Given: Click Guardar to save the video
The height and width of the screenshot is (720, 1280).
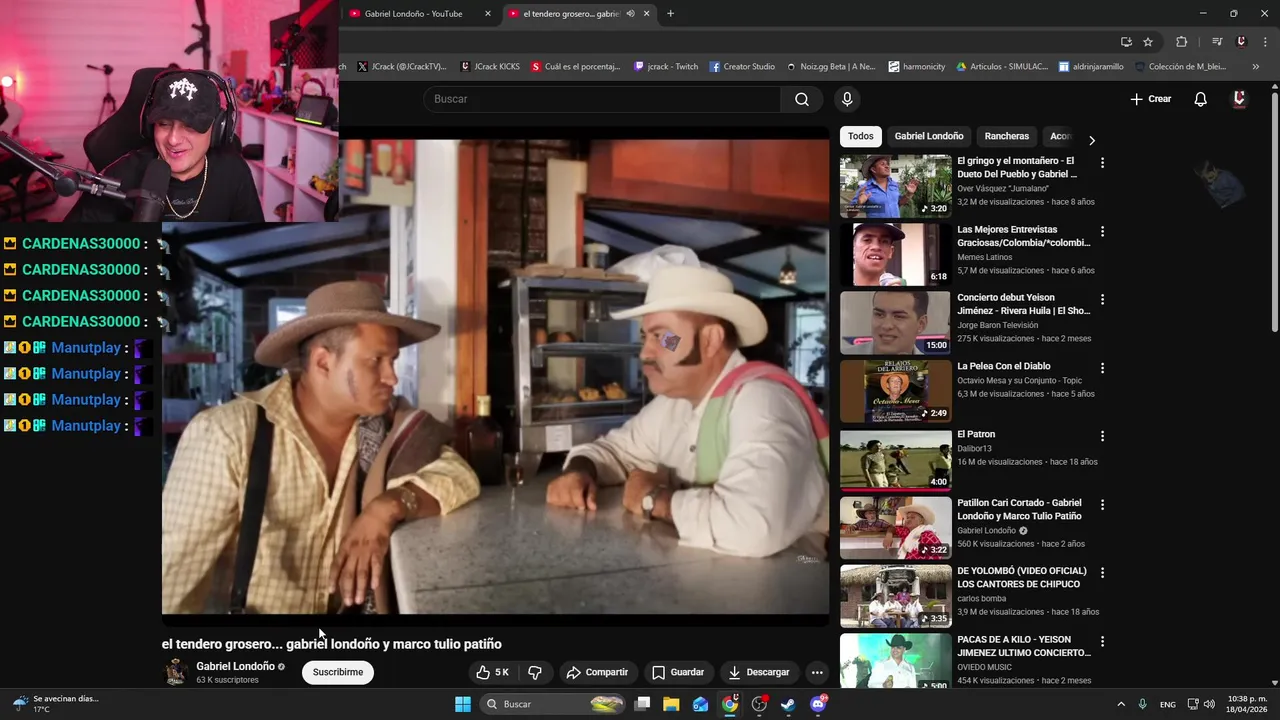Looking at the screenshot, I should pos(678,672).
